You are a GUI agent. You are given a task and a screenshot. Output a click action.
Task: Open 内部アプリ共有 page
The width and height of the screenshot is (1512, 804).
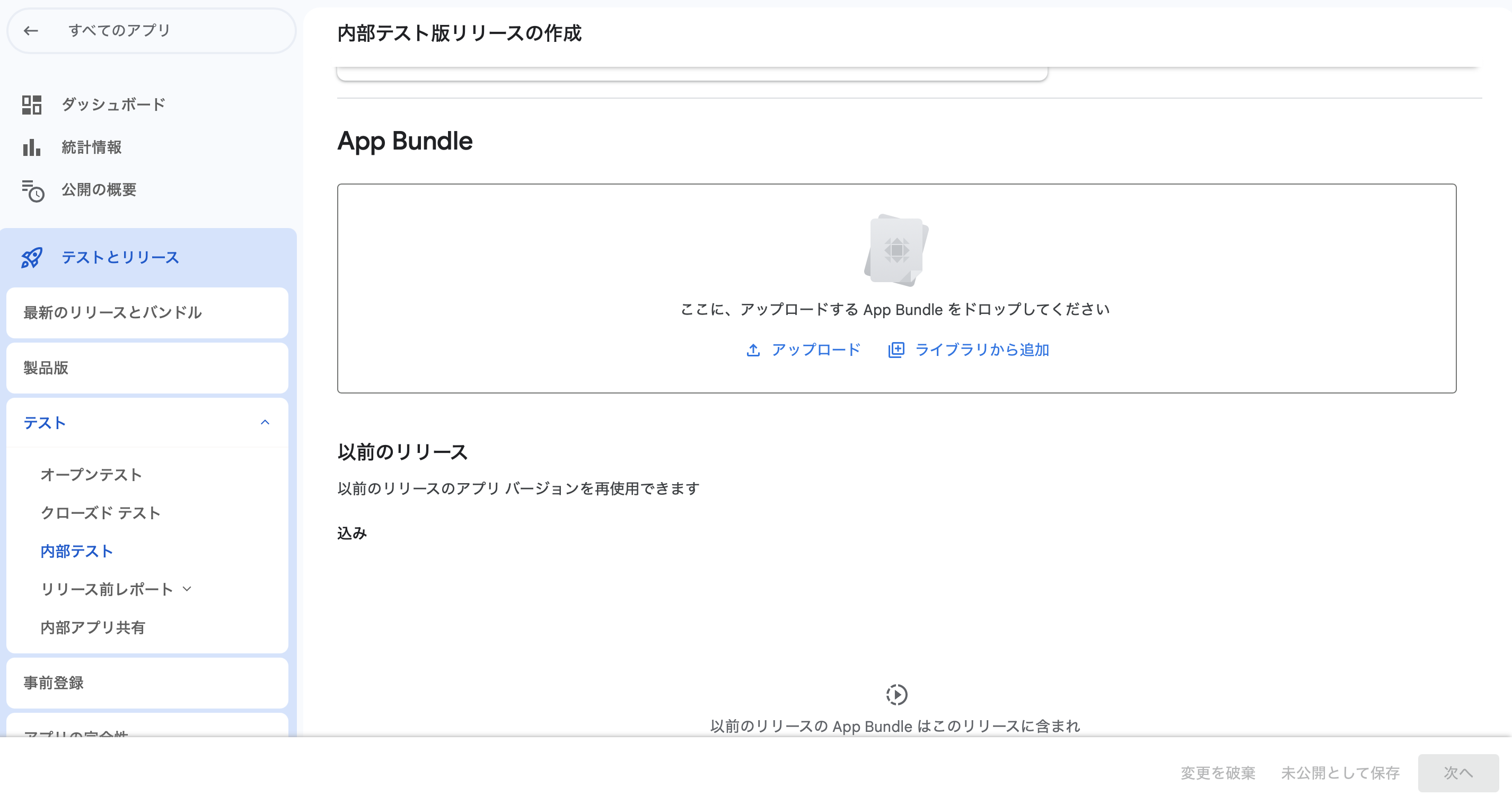point(93,627)
